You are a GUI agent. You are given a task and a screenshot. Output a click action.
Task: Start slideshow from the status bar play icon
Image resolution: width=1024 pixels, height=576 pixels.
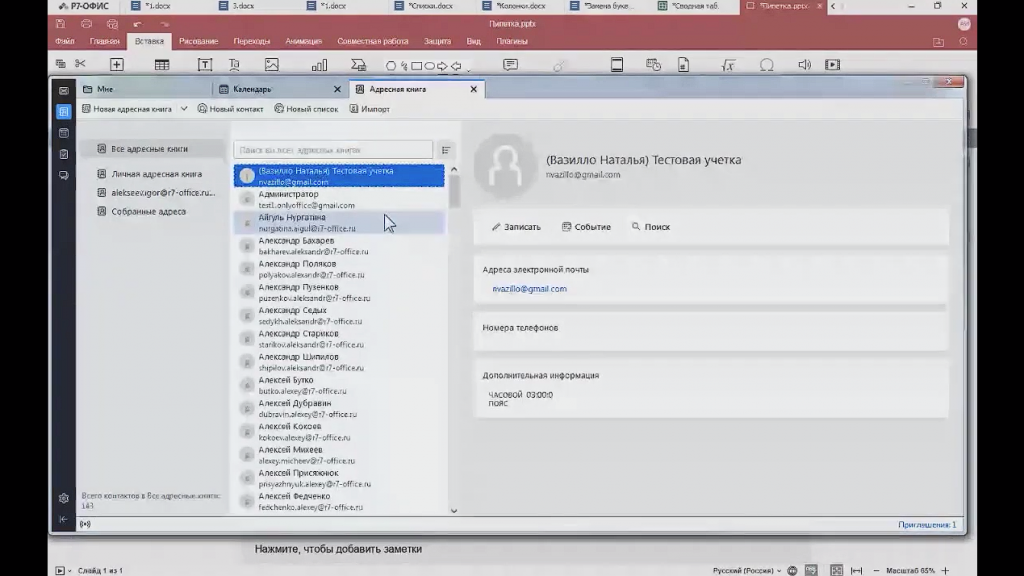coord(59,570)
